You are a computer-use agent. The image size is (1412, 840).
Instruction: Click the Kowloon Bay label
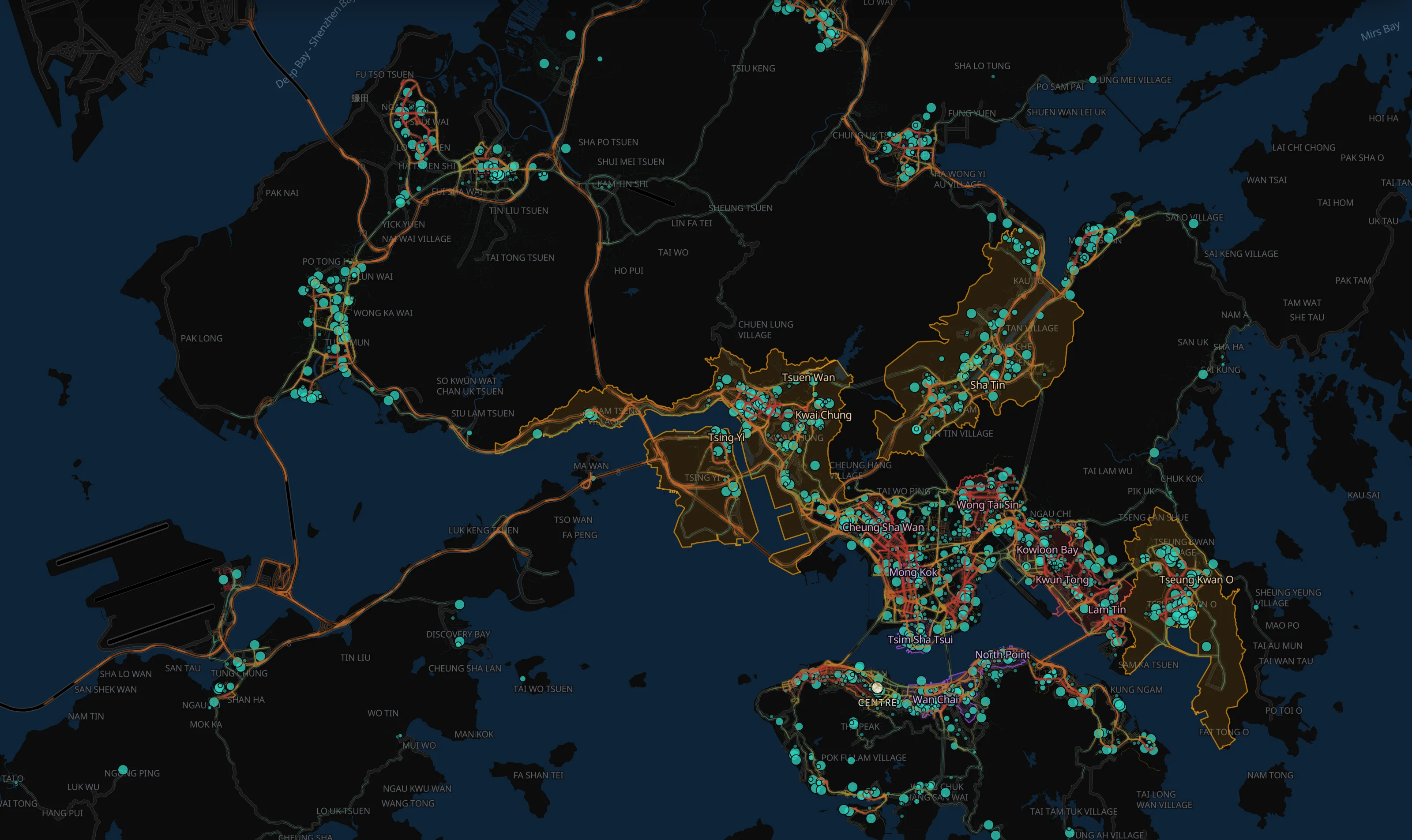pos(1047,550)
